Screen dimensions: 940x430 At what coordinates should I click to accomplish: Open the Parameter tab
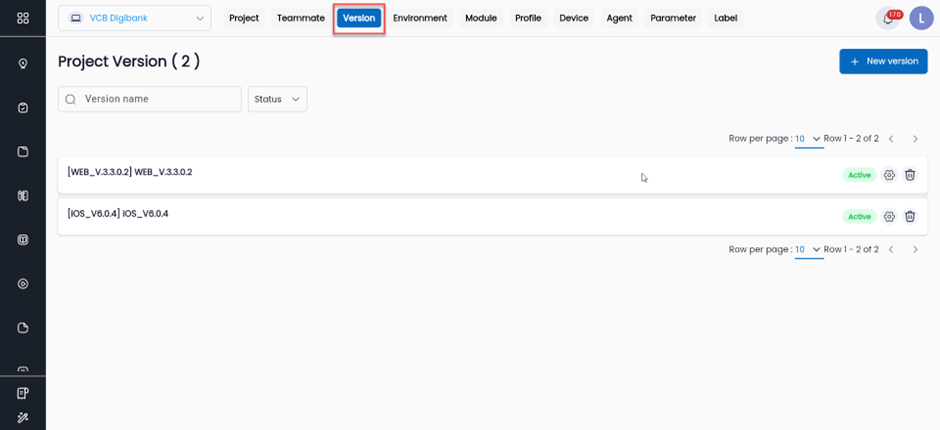[x=672, y=18]
